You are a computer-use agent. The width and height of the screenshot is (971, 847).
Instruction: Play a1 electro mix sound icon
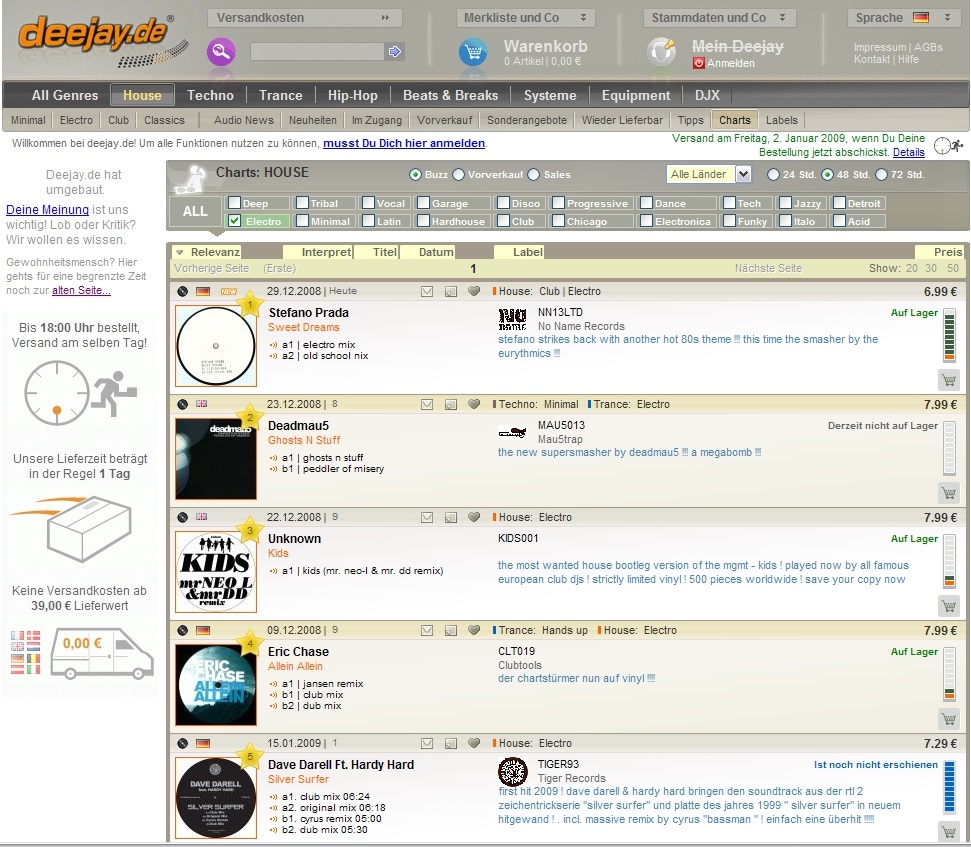click(x=273, y=345)
